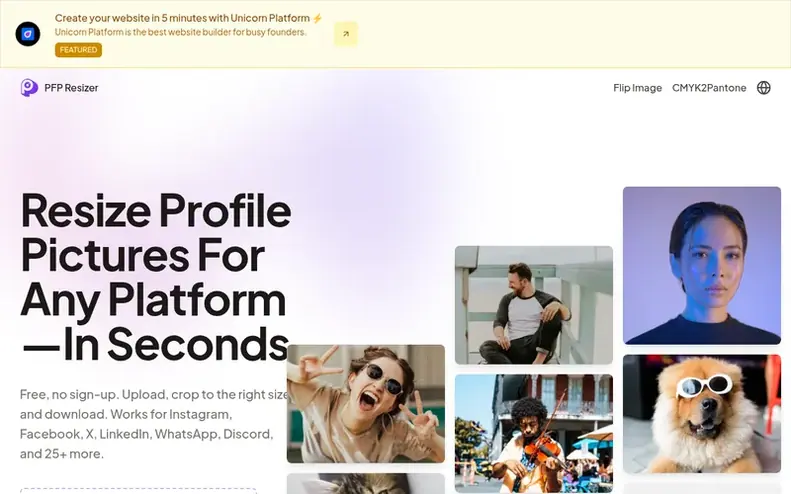Select the man sitting on stairs photo
The height and width of the screenshot is (494, 791).
(x=534, y=305)
